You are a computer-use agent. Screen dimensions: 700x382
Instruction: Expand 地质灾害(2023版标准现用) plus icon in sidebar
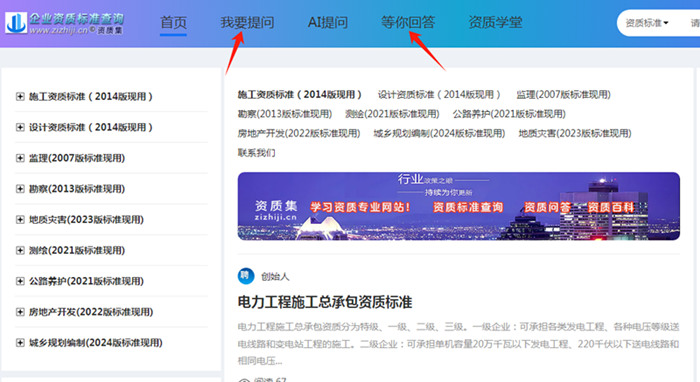pyautogui.click(x=20, y=220)
